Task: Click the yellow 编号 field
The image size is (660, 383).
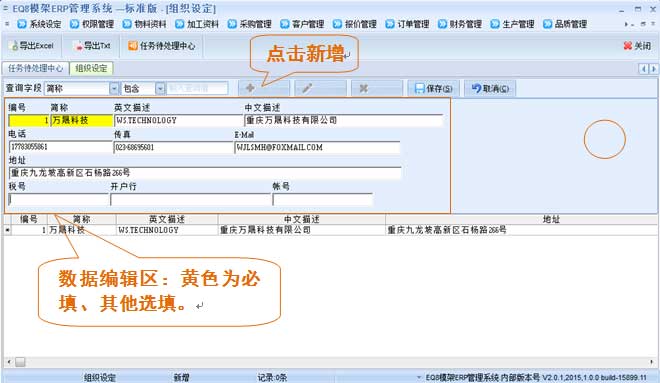Action: pos(29,120)
